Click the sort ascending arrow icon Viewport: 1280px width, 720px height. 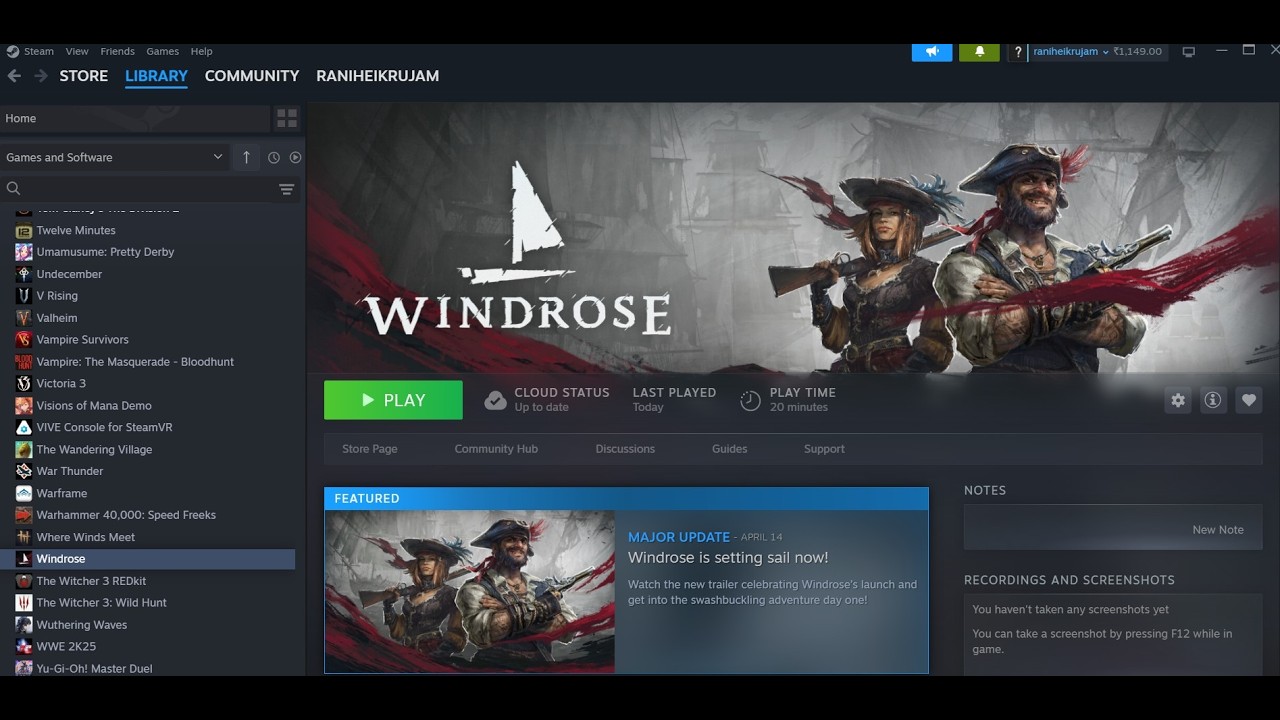pos(246,157)
